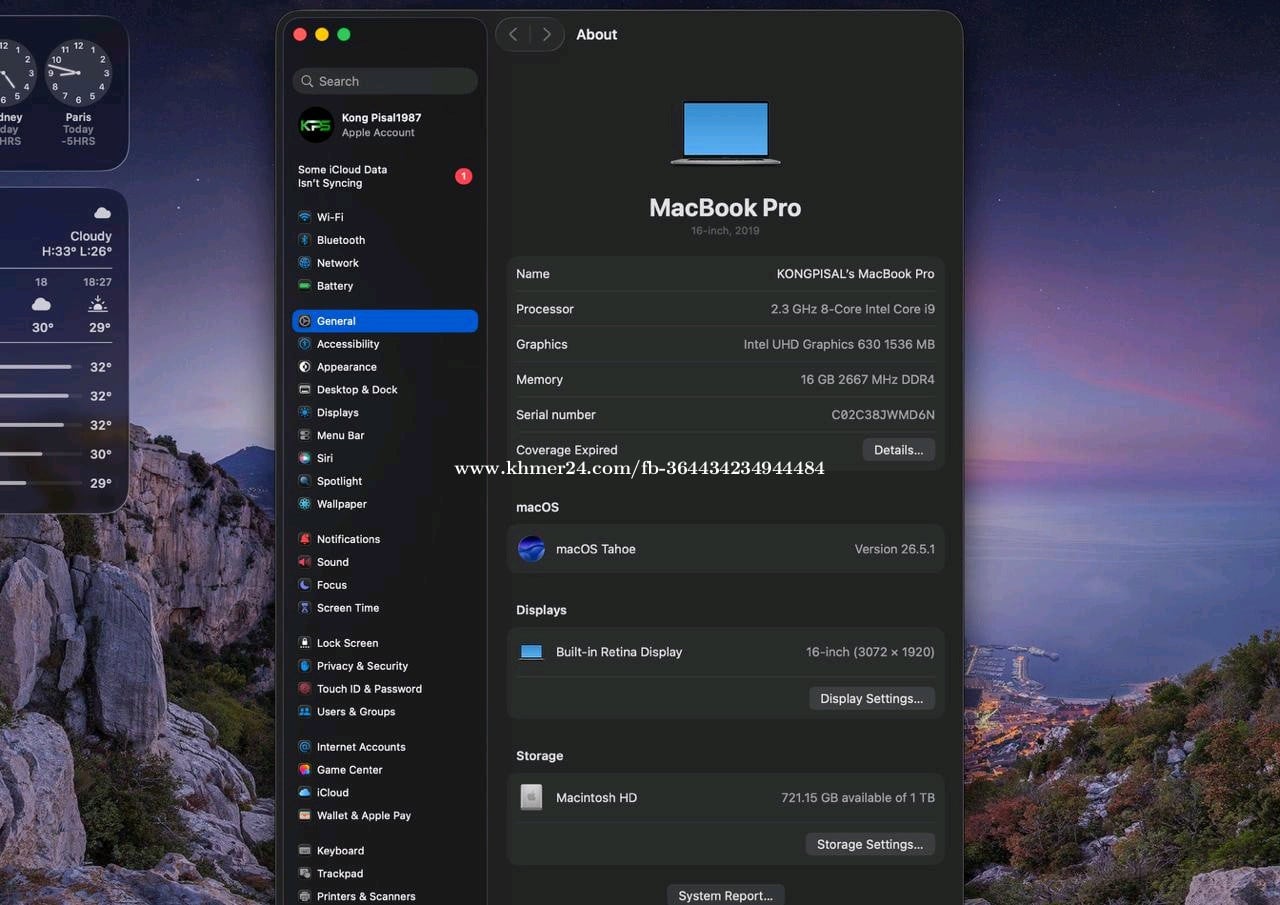Click the 16-inch, 2019 model text
Viewport: 1280px width, 905px height.
(x=725, y=231)
